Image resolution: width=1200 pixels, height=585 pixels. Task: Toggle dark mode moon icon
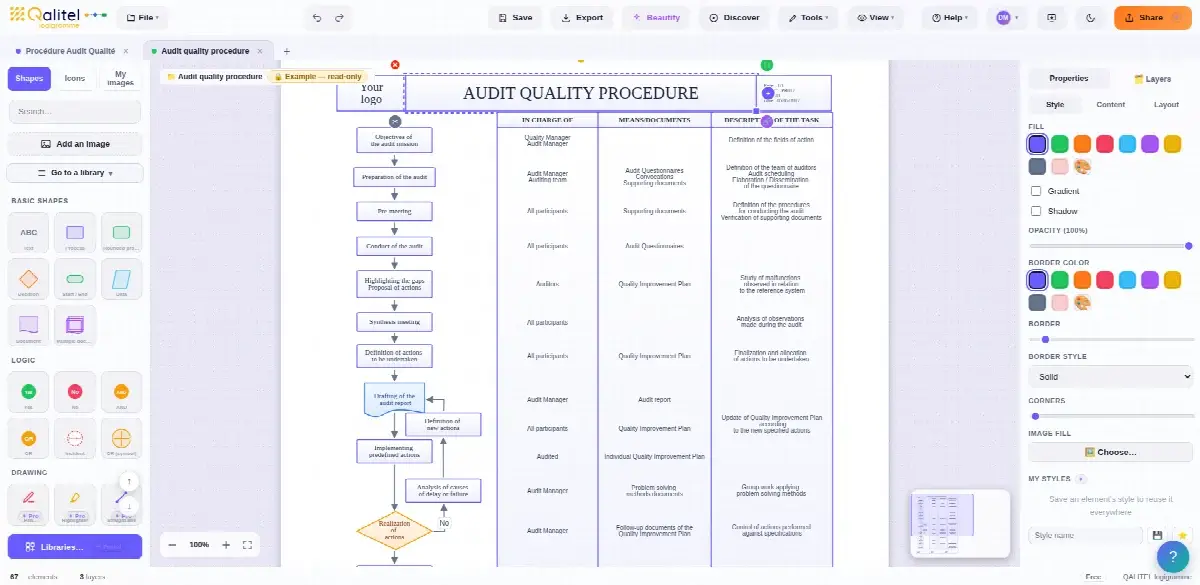(1090, 17)
